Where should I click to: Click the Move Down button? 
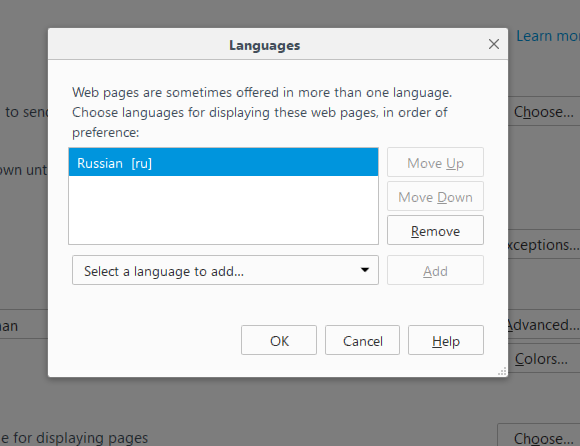(x=435, y=196)
